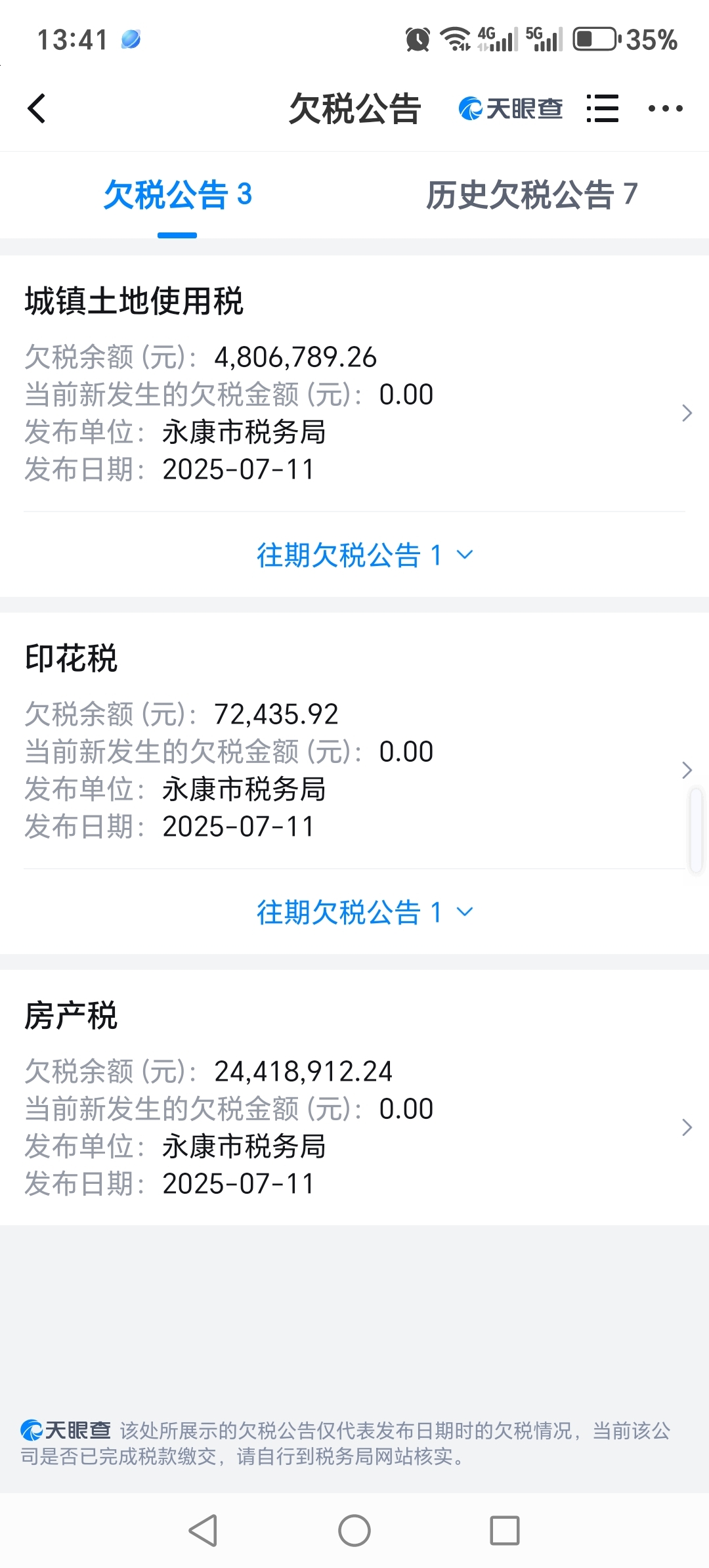The image size is (709, 1568).
Task: Tap the 天眼查 logo in header
Action: coord(510,108)
